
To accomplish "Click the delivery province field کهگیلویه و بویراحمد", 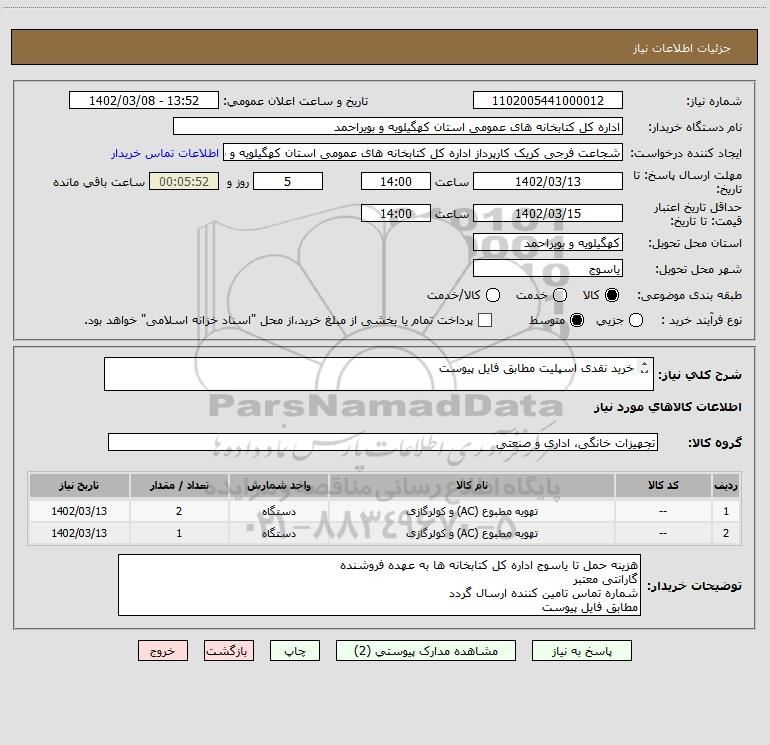I will (548, 242).
